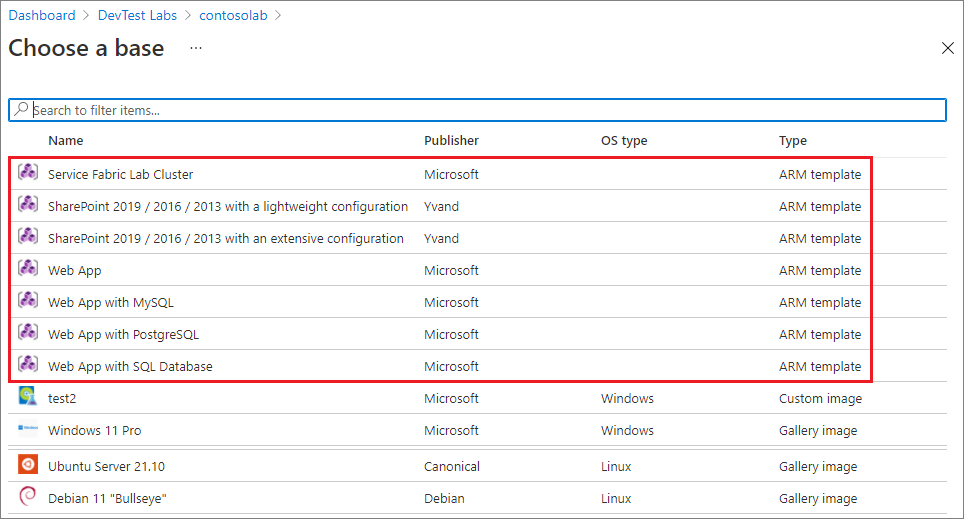The height and width of the screenshot is (519, 964).
Task: Select Web App with SQL Database
Action: point(130,366)
